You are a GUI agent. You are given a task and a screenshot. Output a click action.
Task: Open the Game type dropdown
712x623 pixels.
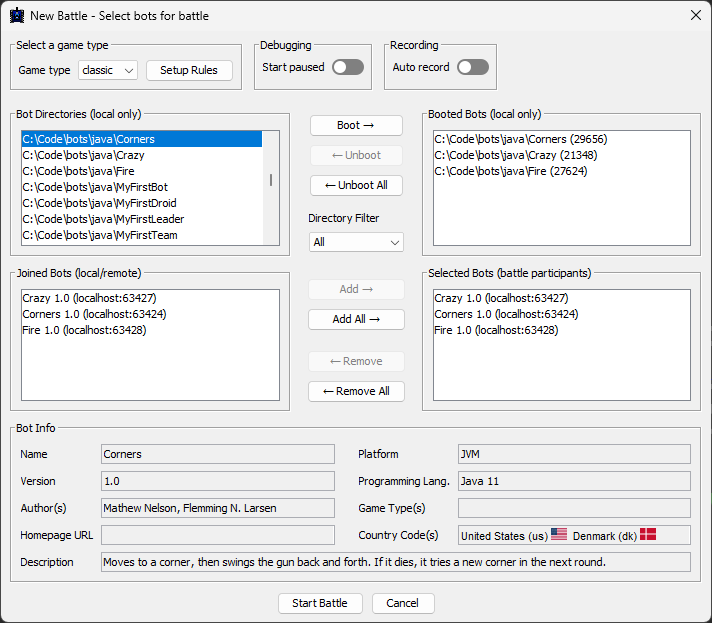[108, 70]
